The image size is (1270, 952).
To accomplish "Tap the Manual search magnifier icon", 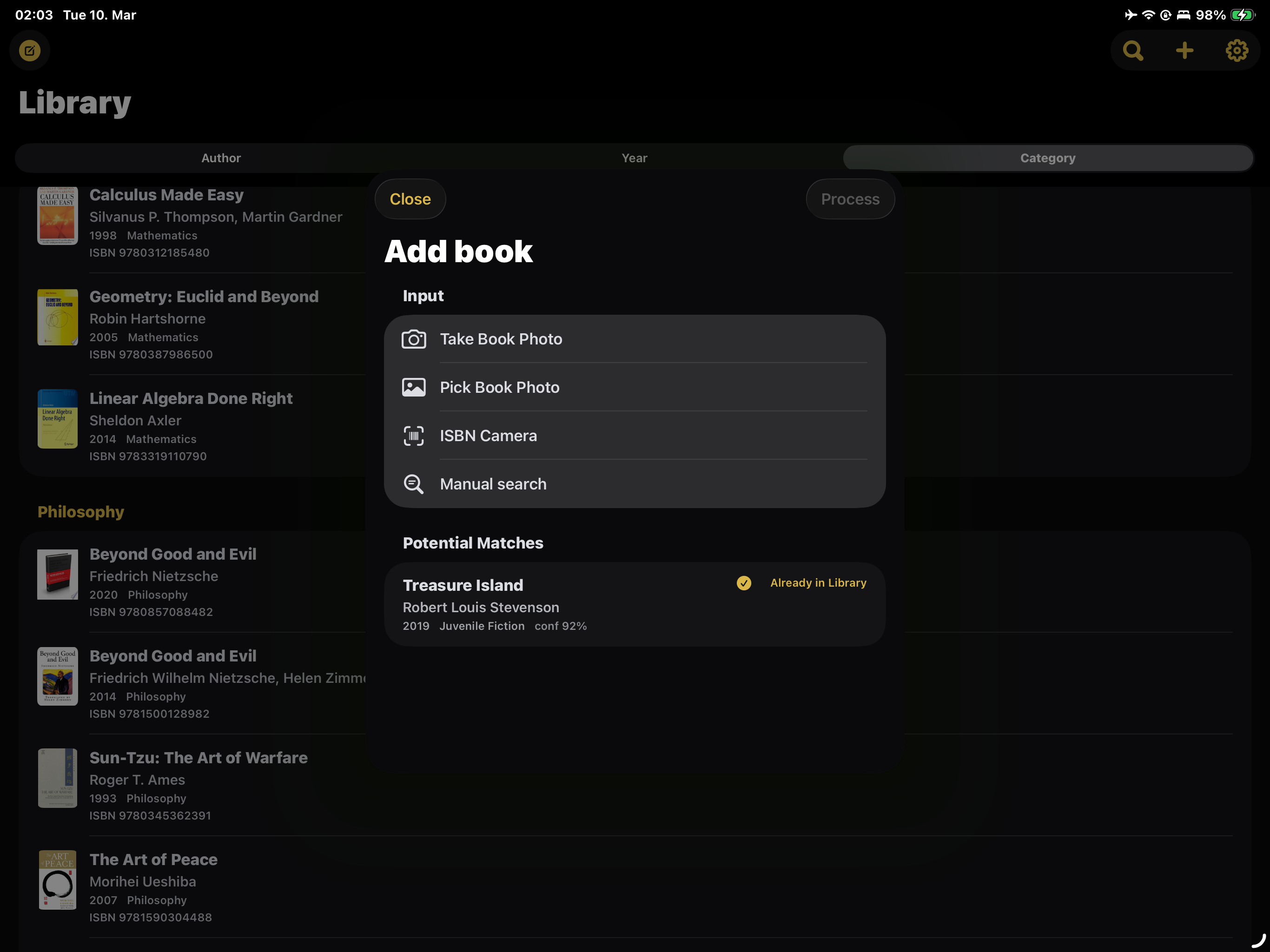I will (x=413, y=484).
